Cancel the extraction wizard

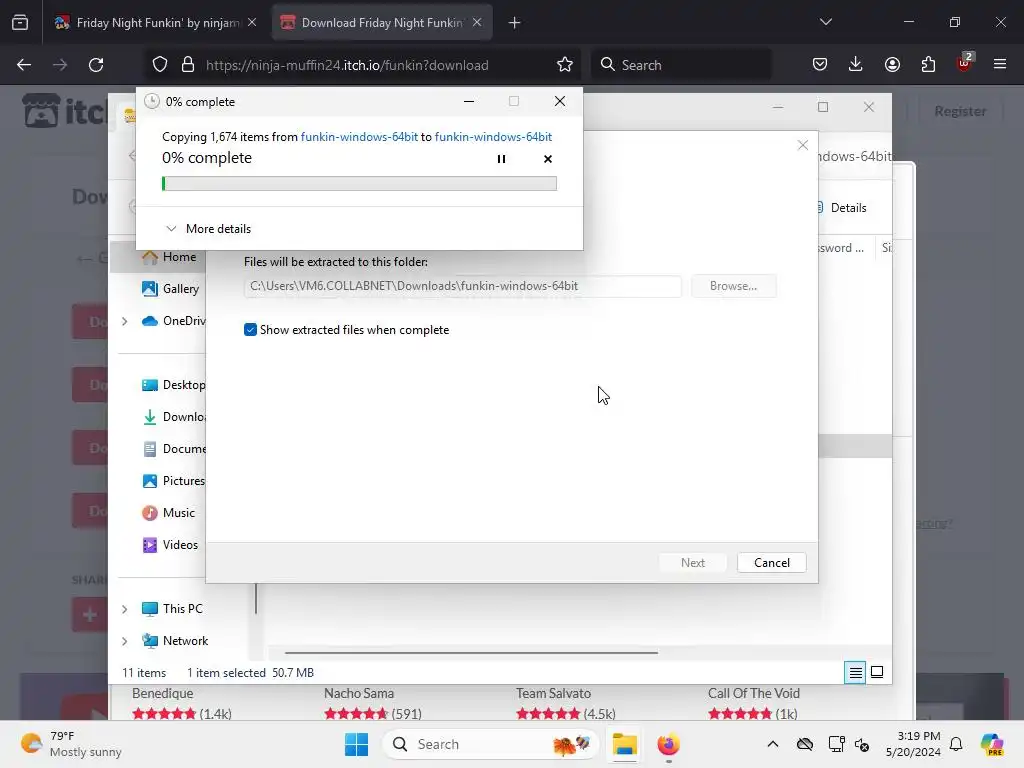pos(771,563)
